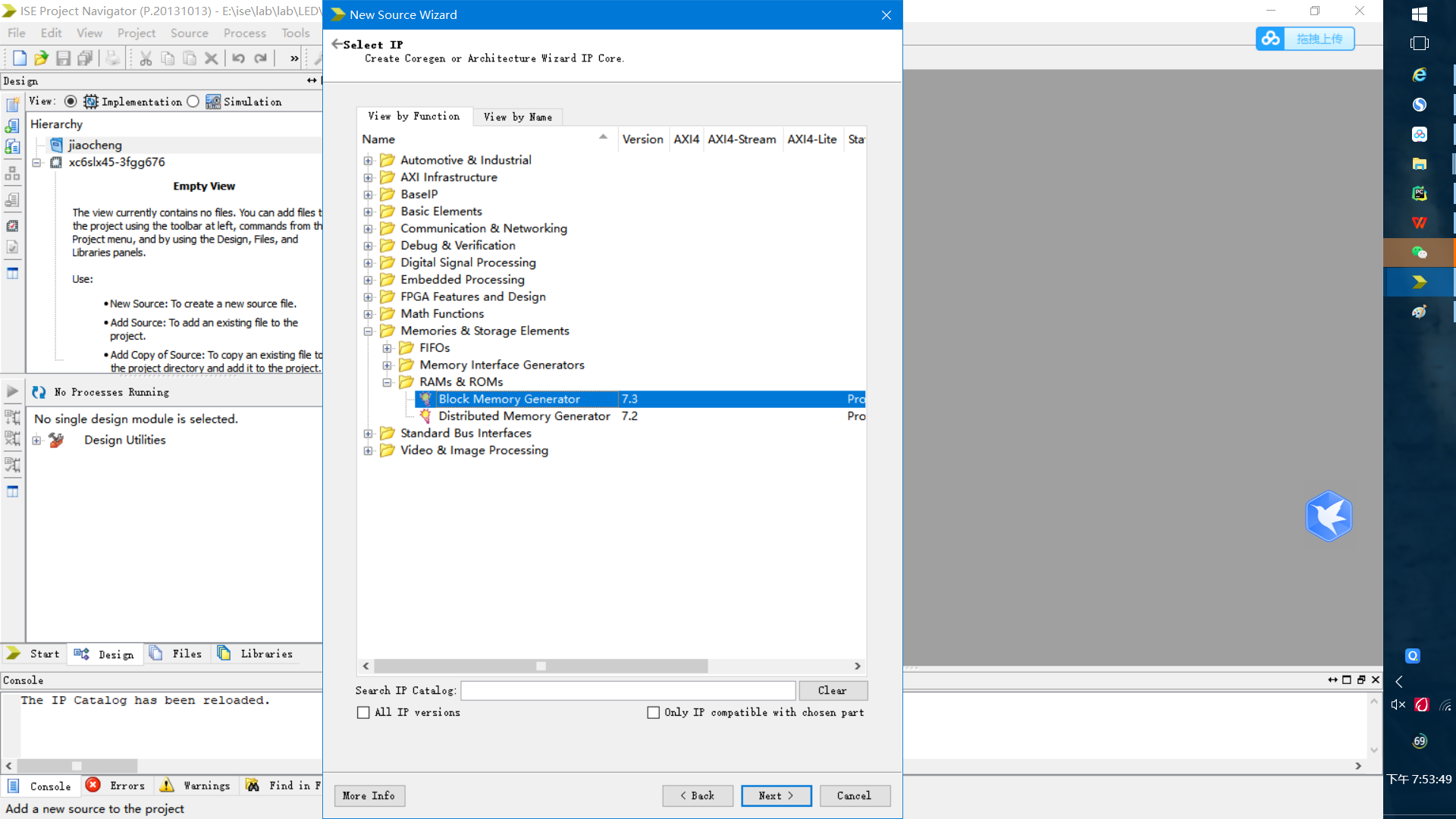Expand the FIFOs folder
The height and width of the screenshot is (819, 1456).
pyautogui.click(x=387, y=348)
